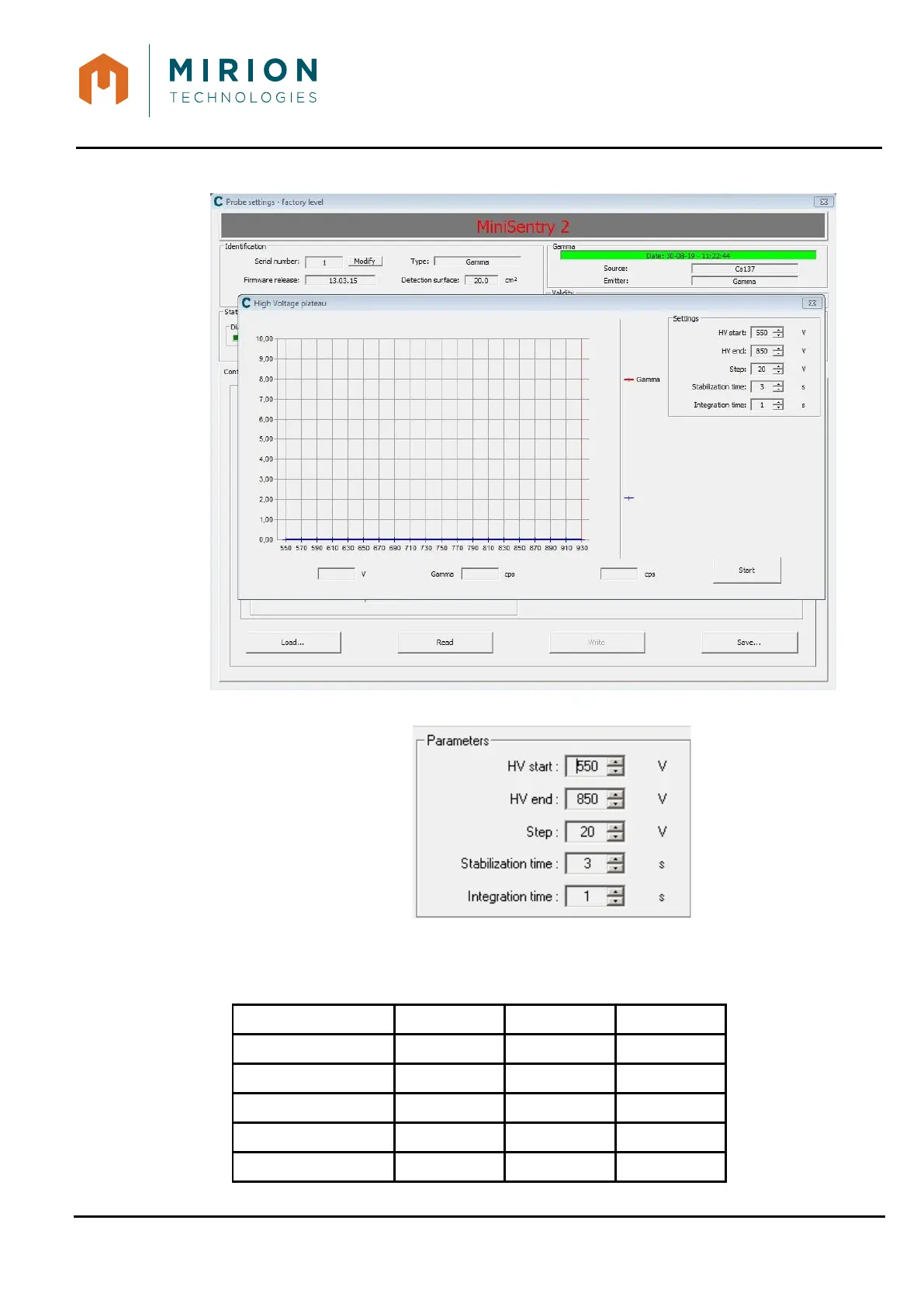Click the Source field showing Cs137
924x1307 pixels.
coord(744,269)
